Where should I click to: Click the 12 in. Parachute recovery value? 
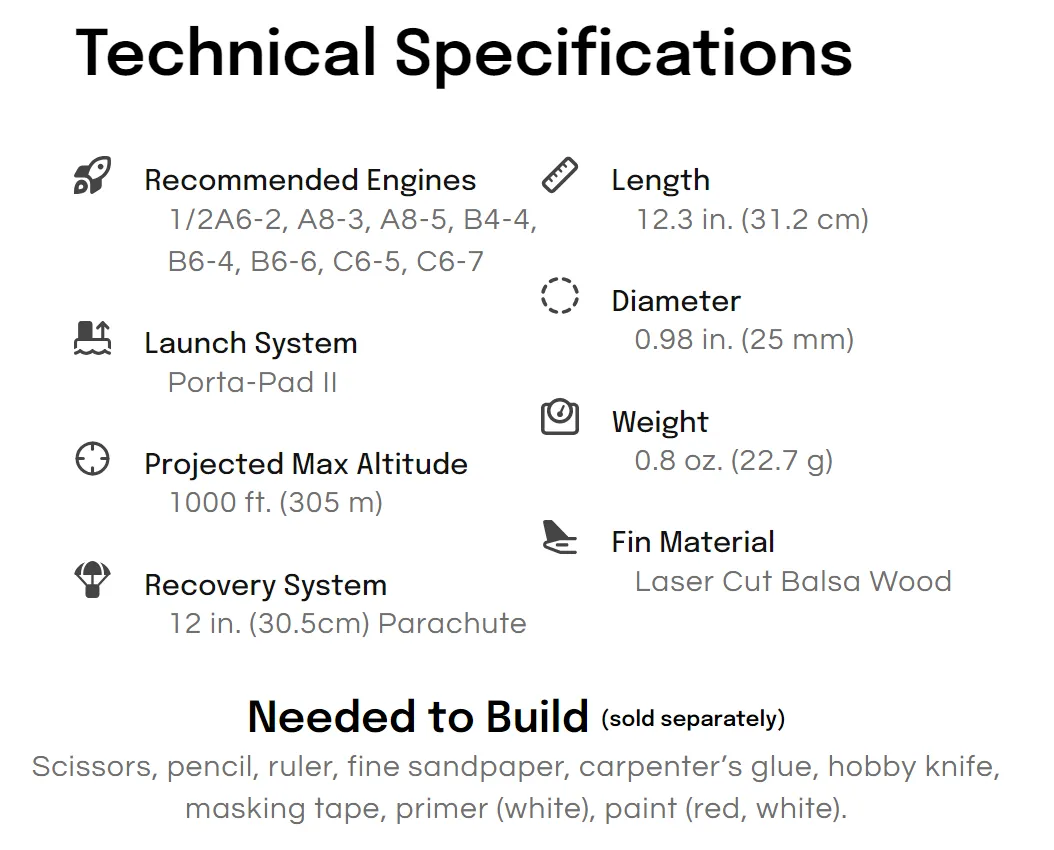pos(348,624)
